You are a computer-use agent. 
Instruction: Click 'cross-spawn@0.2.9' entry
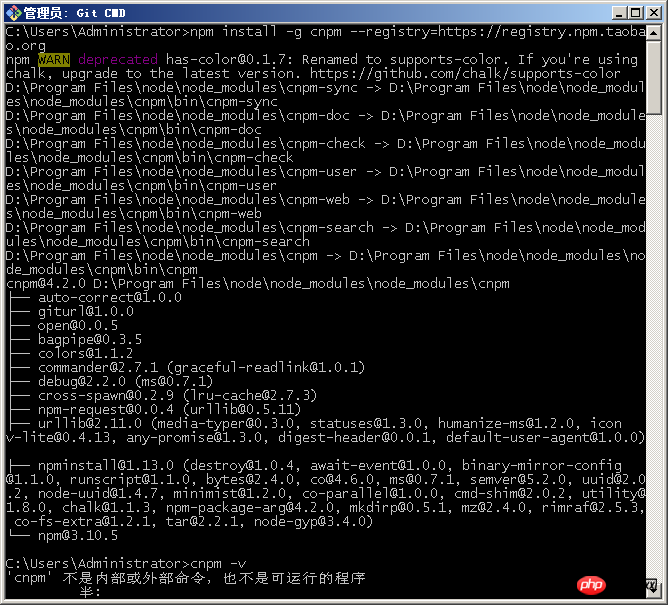pos(106,395)
